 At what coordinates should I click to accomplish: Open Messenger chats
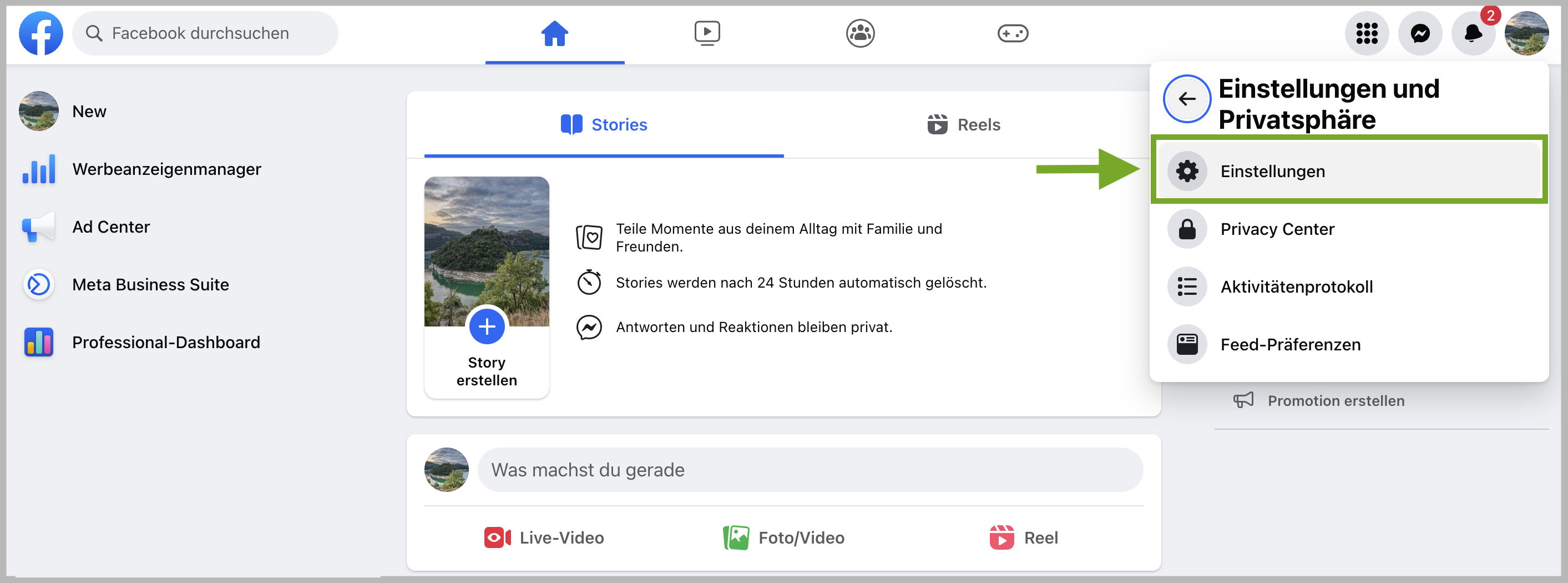coord(1420,33)
